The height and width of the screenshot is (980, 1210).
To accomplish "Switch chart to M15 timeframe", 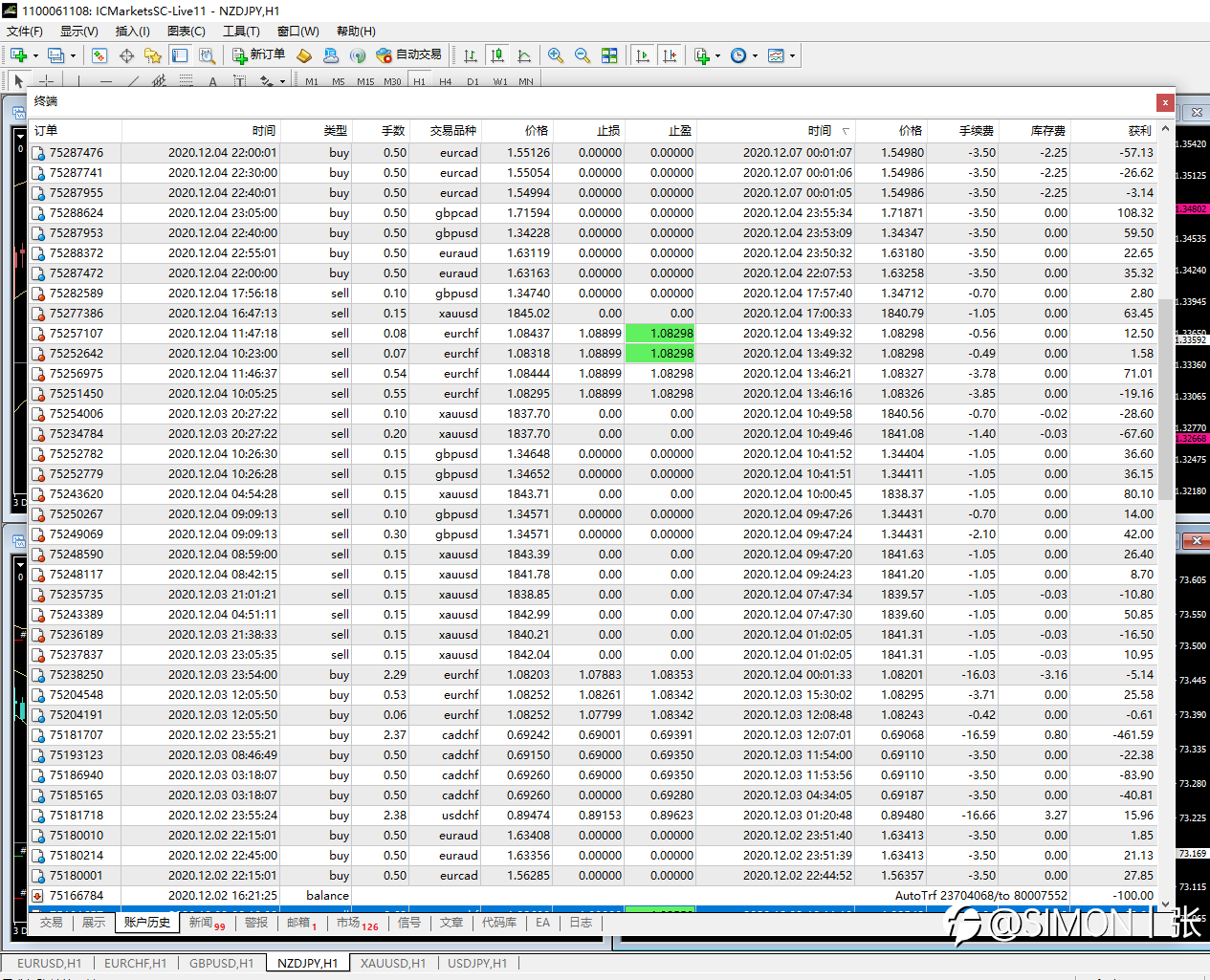I will (365, 81).
